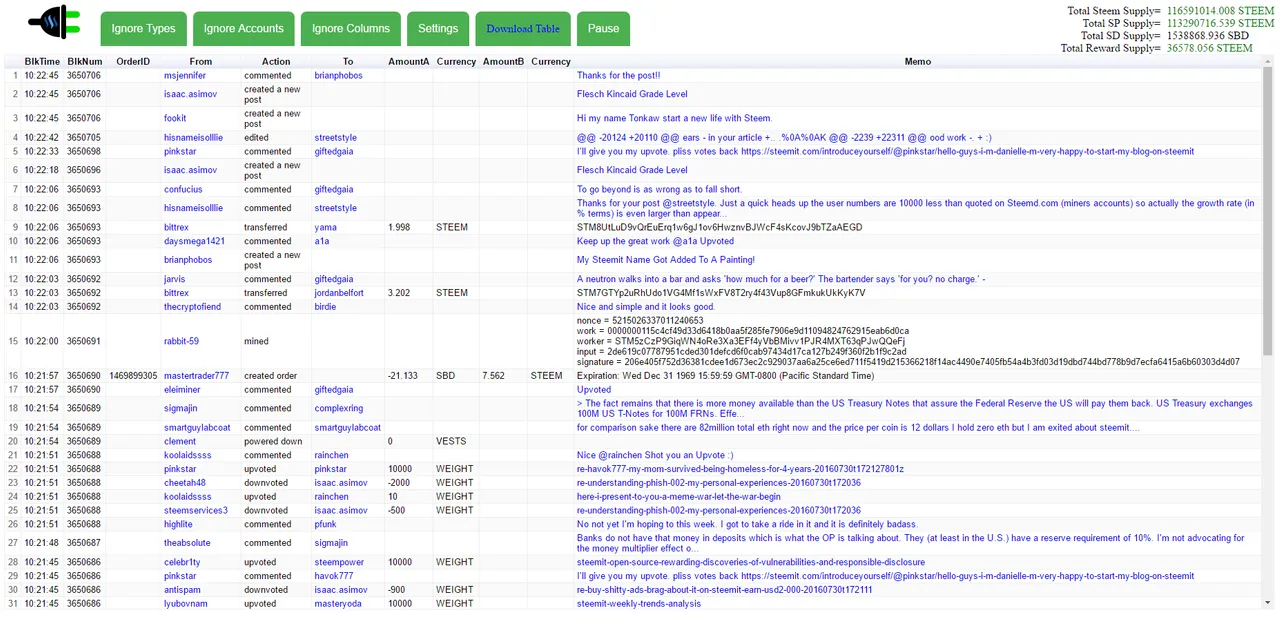This screenshot has height=619, width=1280.
Task: Click the -21.133 SBD amount cell
Action: pos(403,377)
